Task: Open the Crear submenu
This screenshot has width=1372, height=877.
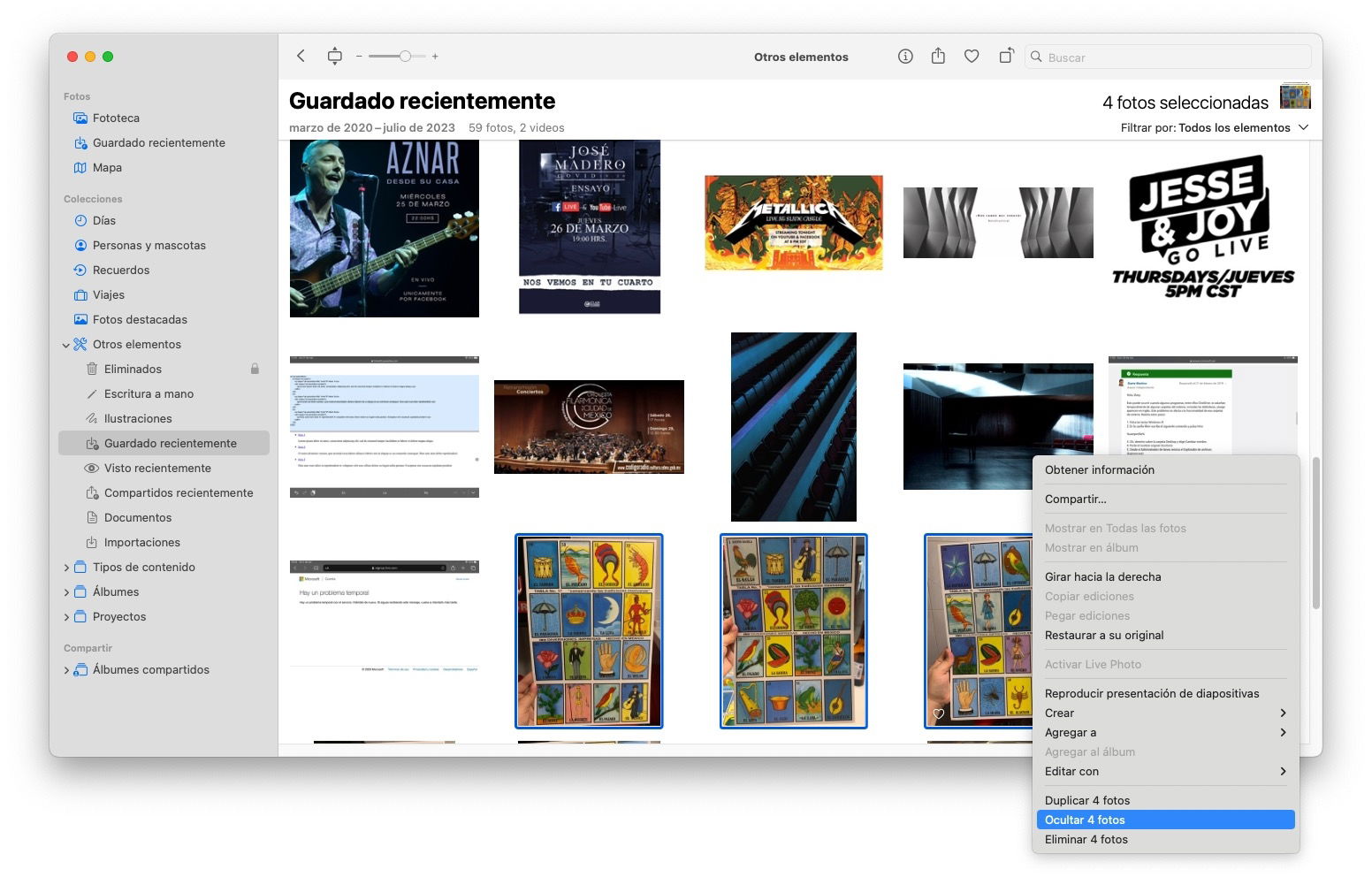Action: tap(1165, 713)
